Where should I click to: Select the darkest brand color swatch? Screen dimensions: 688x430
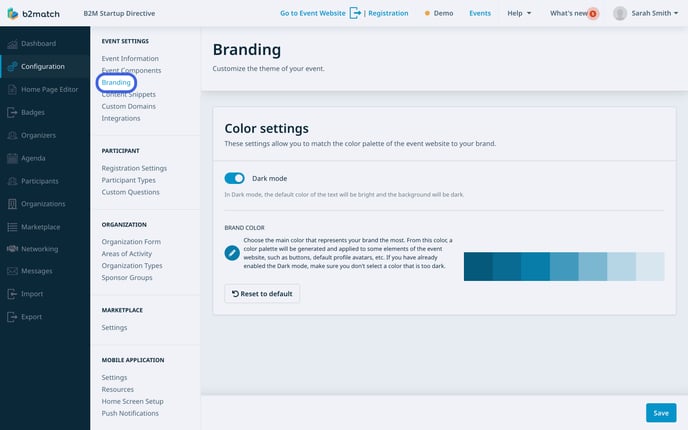pyautogui.click(x=478, y=267)
